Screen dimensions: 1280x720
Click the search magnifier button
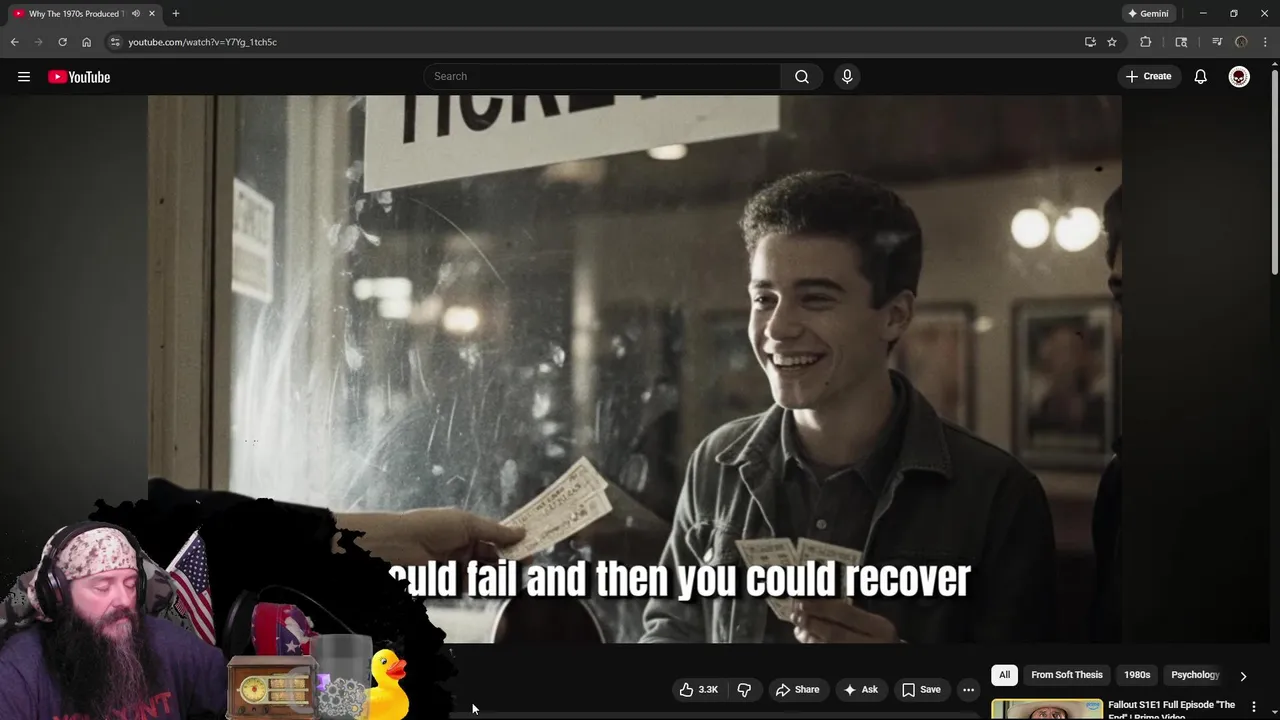tap(802, 77)
